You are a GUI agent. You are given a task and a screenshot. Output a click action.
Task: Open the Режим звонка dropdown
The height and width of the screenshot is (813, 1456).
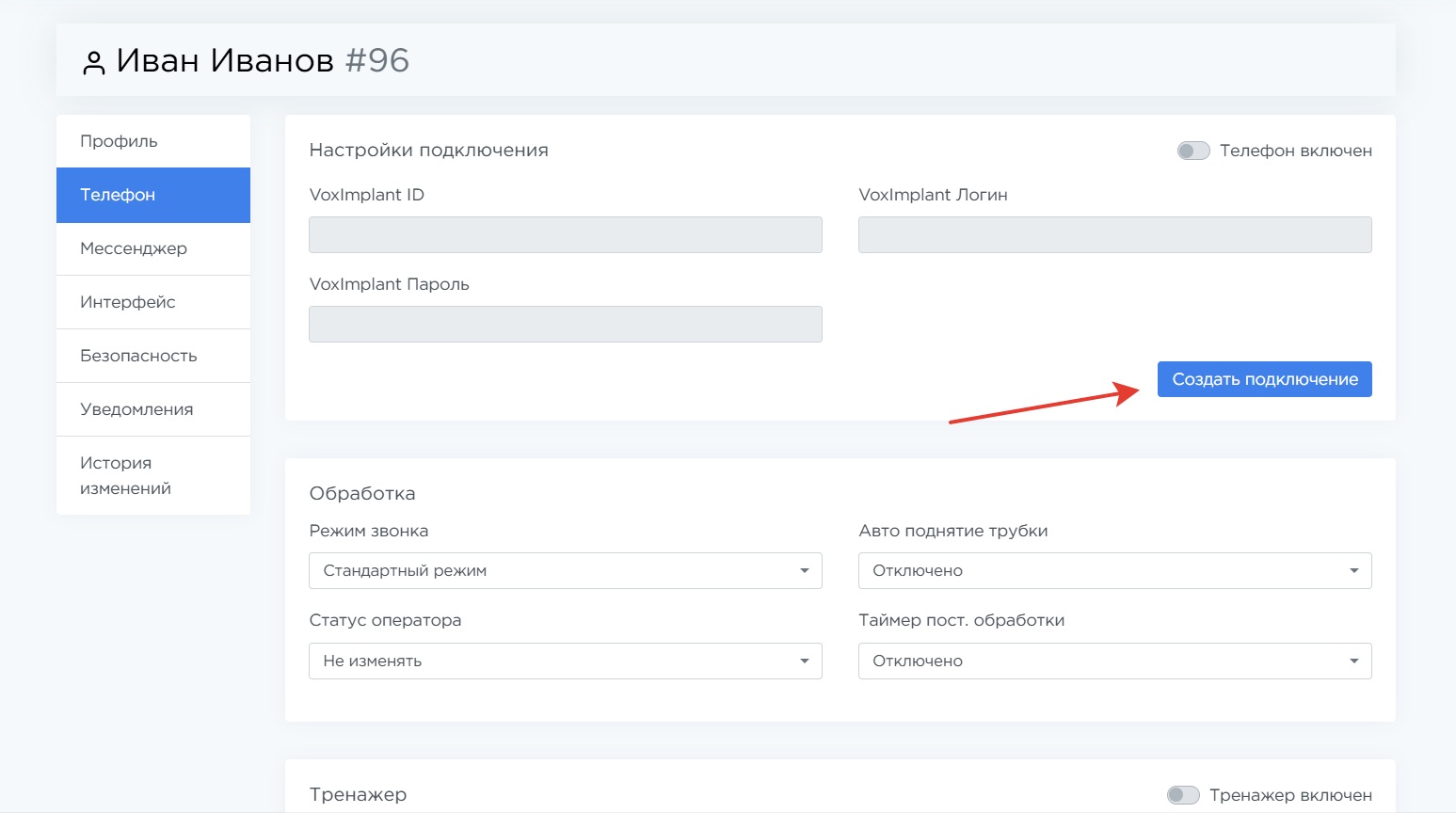[565, 571]
